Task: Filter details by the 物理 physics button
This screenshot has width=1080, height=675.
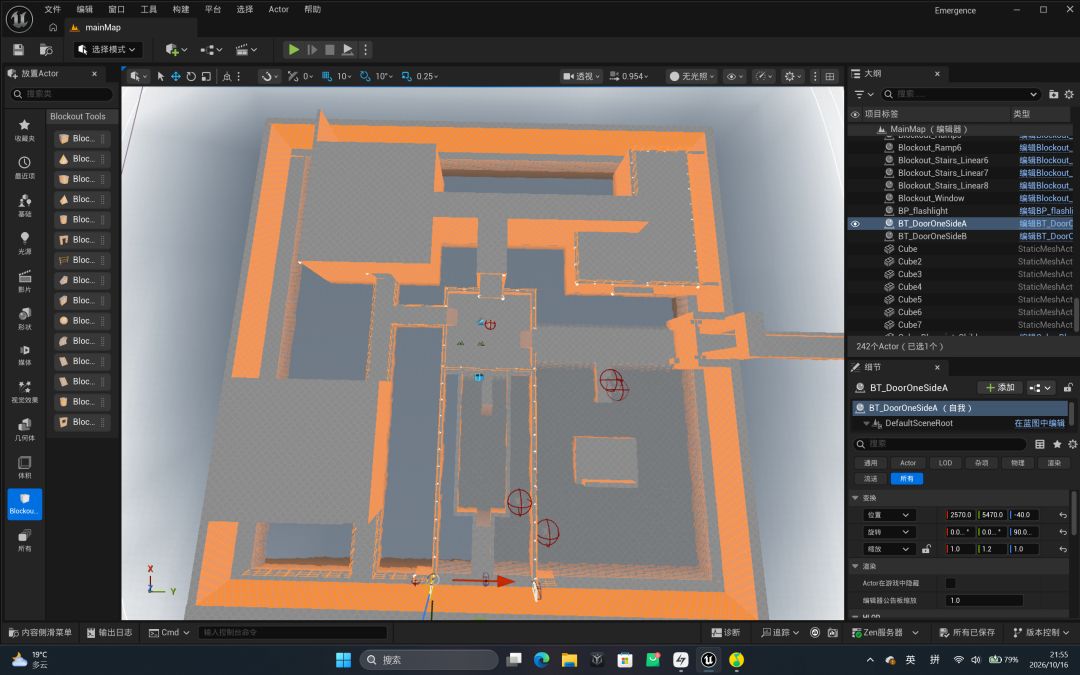Action: click(x=1017, y=463)
